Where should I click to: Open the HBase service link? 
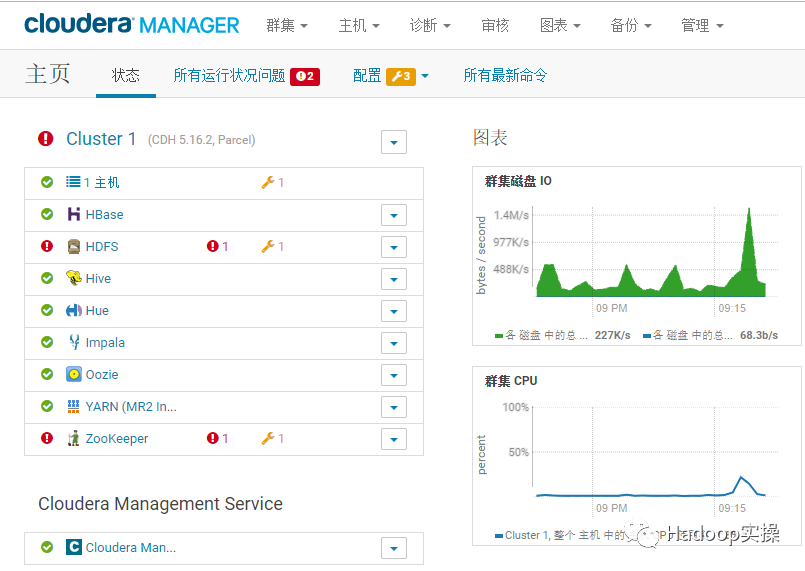tap(105, 215)
